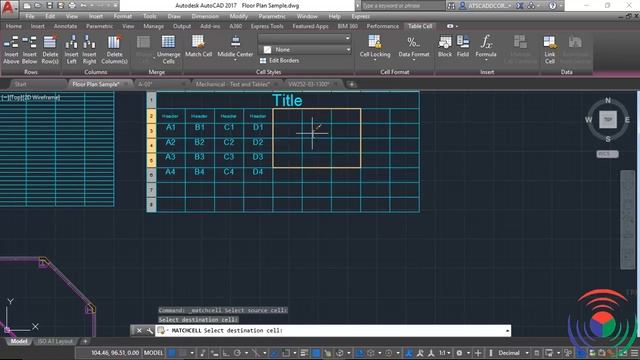Switch to the Start drawing tab
Viewport: 640px width, 360px height.
[20, 84]
